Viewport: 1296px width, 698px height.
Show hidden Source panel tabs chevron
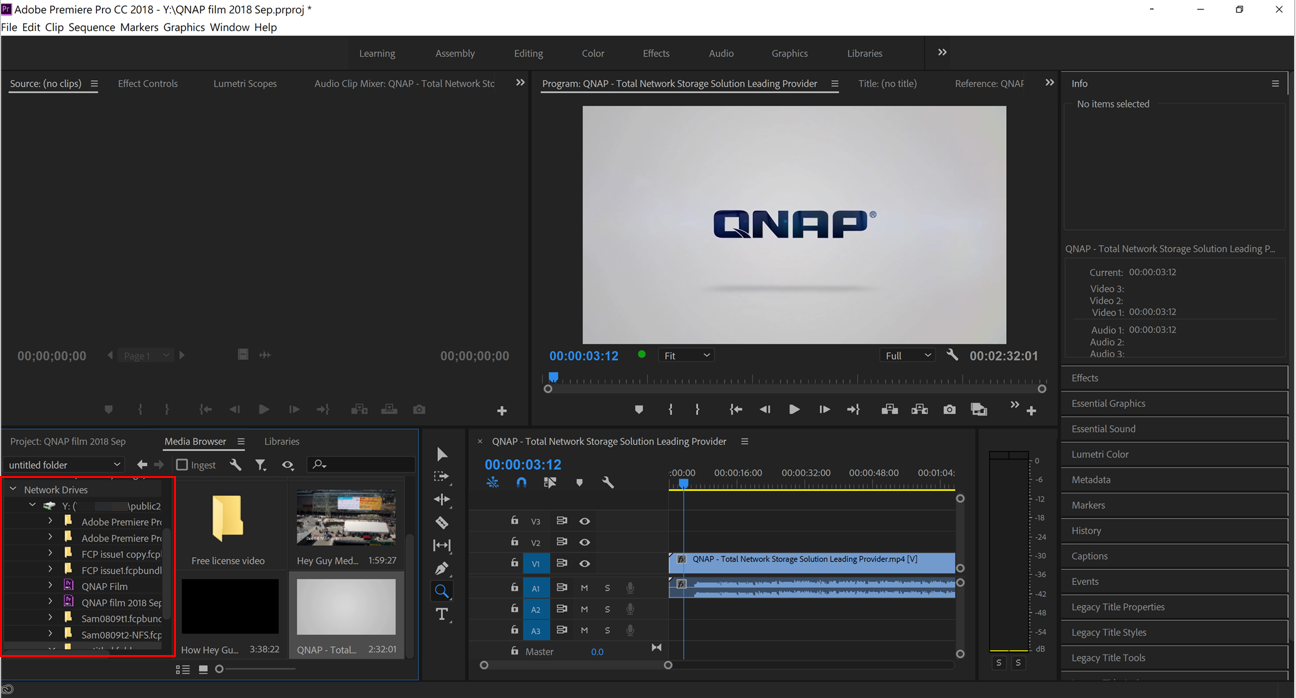[x=520, y=83]
